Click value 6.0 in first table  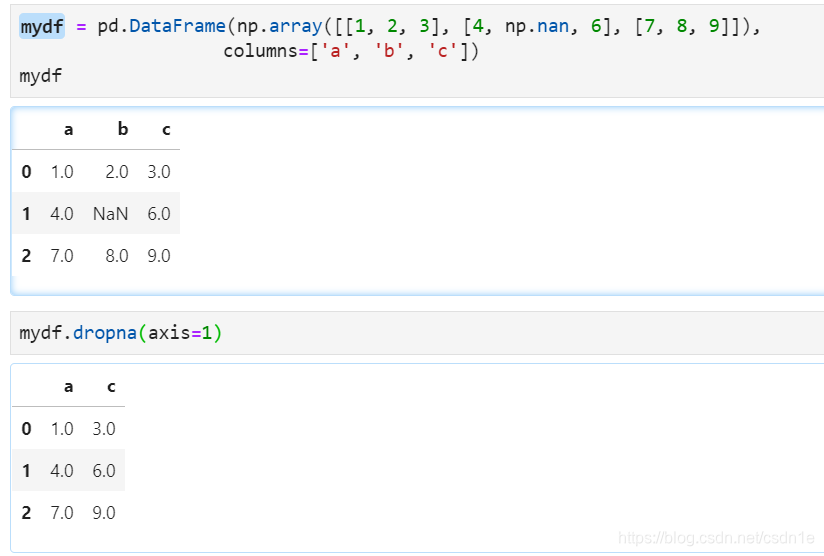159,214
